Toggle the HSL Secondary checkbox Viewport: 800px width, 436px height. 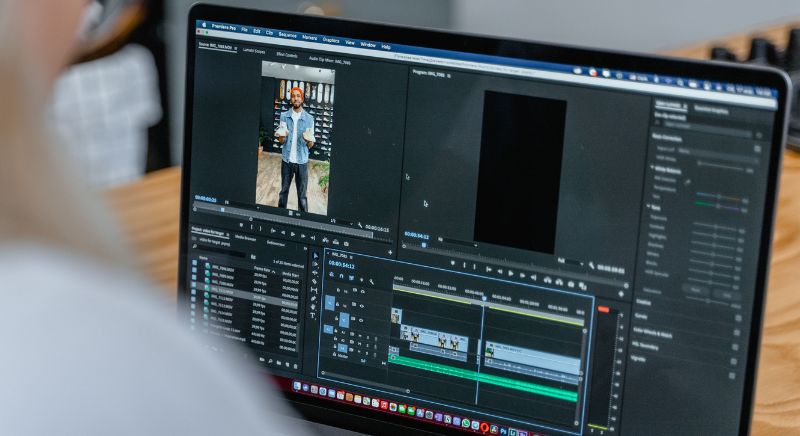(x=733, y=361)
